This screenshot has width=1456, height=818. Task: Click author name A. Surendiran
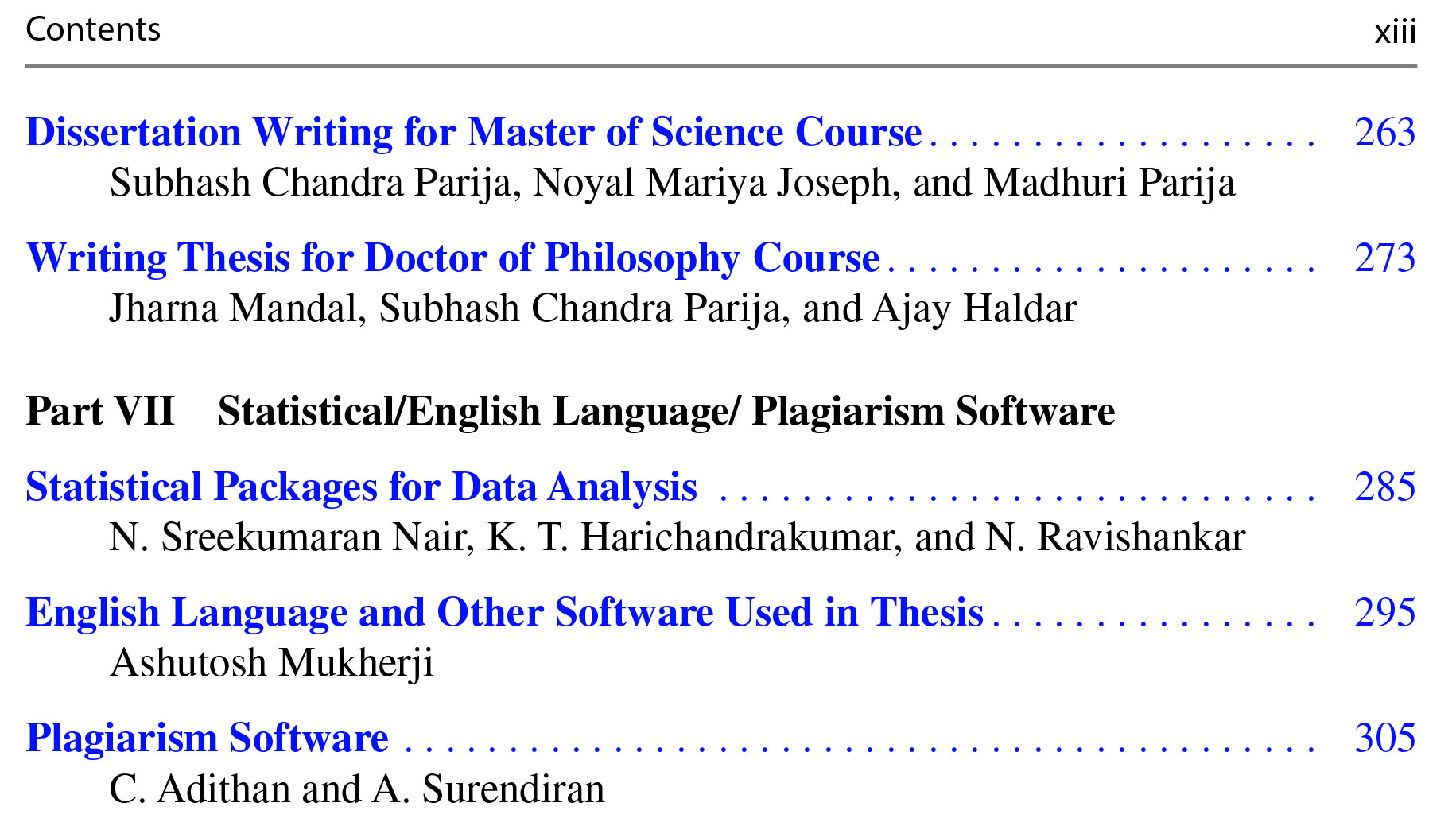click(488, 789)
